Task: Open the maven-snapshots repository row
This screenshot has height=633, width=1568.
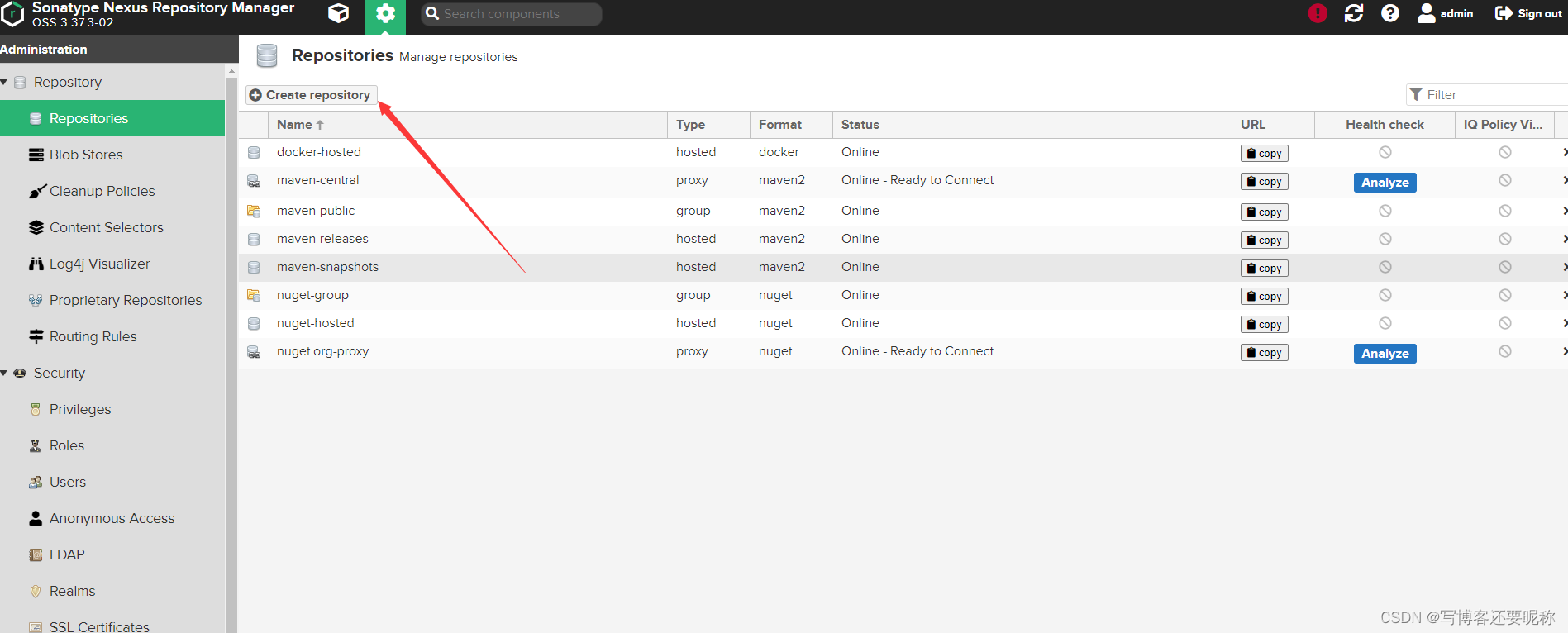Action: pyautogui.click(x=903, y=267)
